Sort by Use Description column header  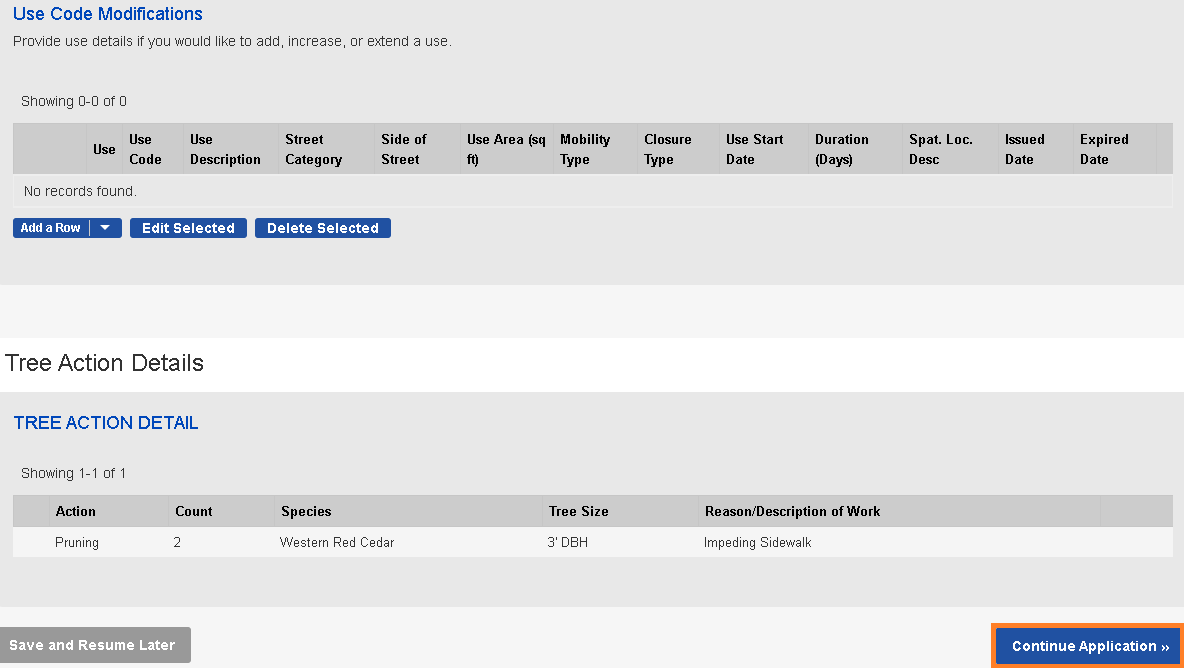225,149
